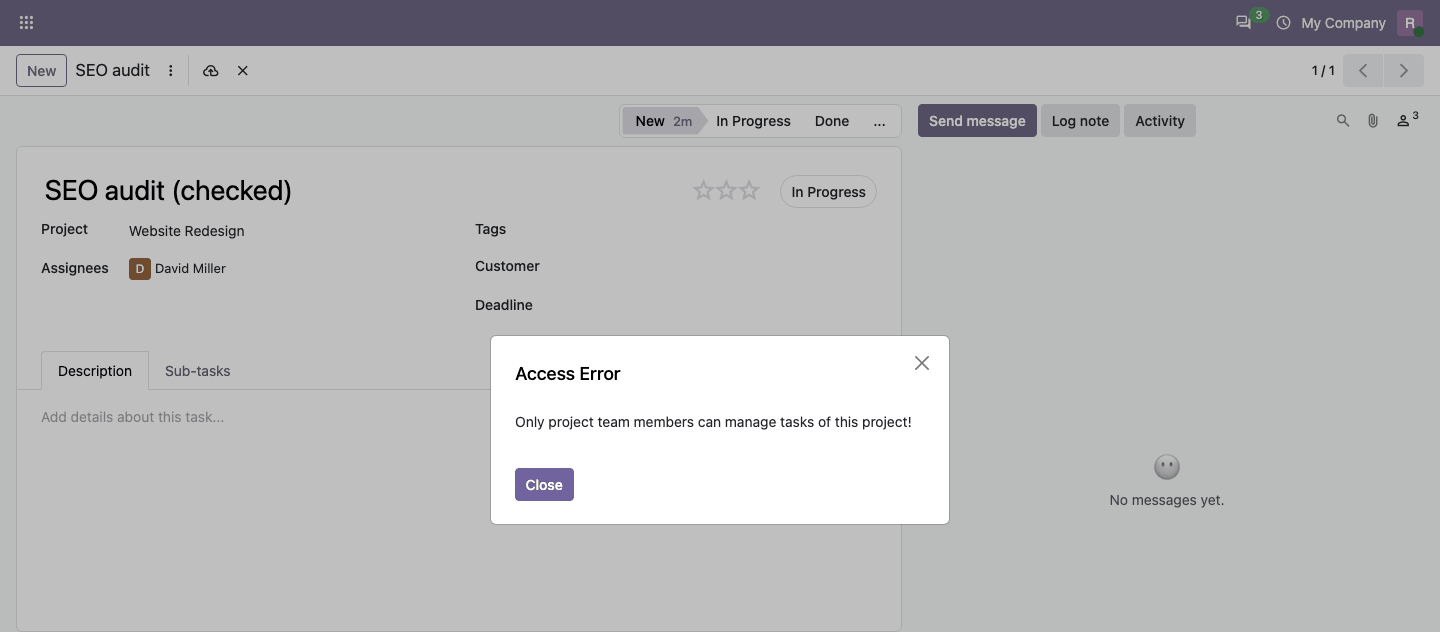
Task: Click the Deadline field
Action: pyautogui.click(x=718, y=305)
